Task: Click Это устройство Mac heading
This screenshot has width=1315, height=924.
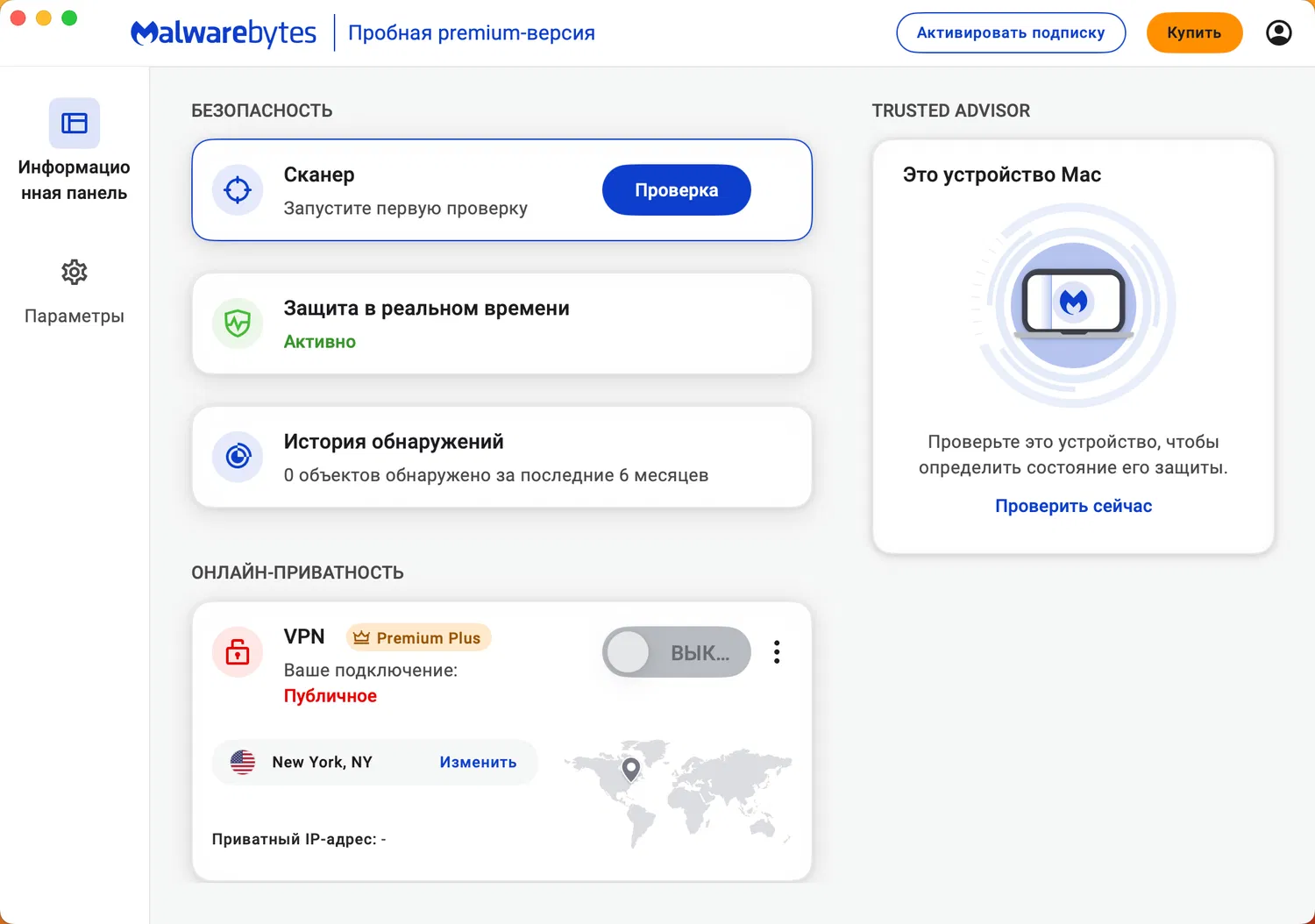Action: coord(1002,175)
